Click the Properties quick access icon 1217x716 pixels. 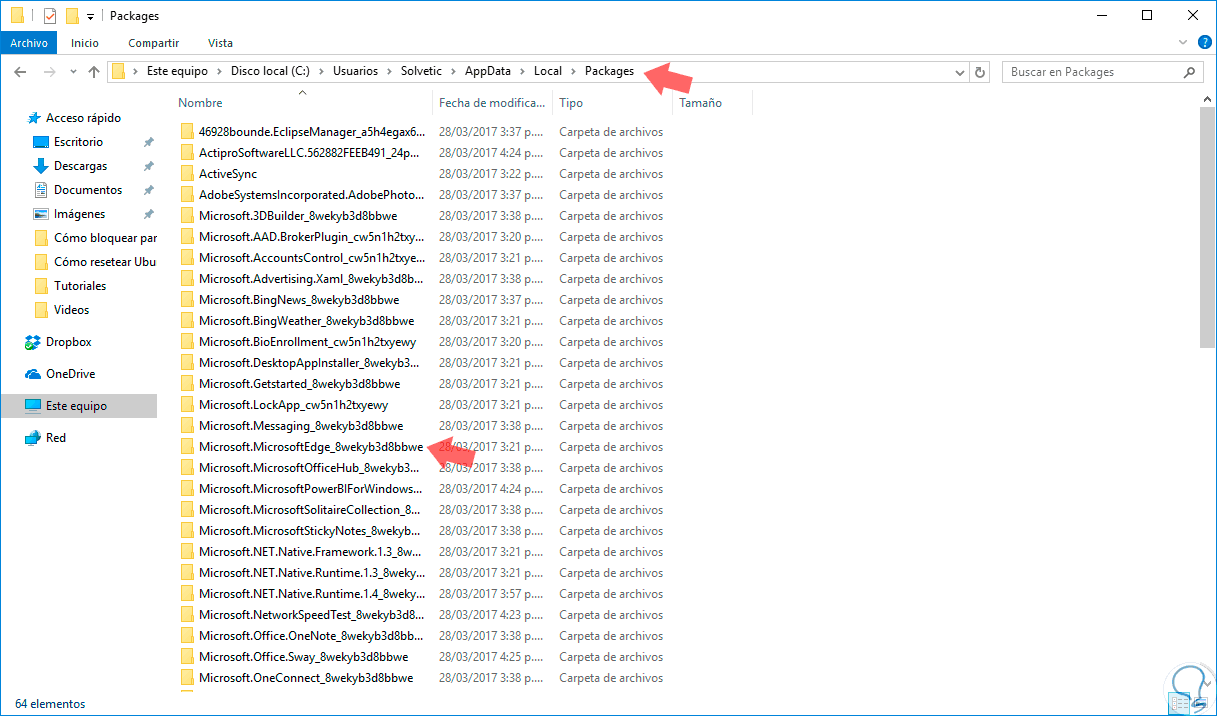point(50,16)
